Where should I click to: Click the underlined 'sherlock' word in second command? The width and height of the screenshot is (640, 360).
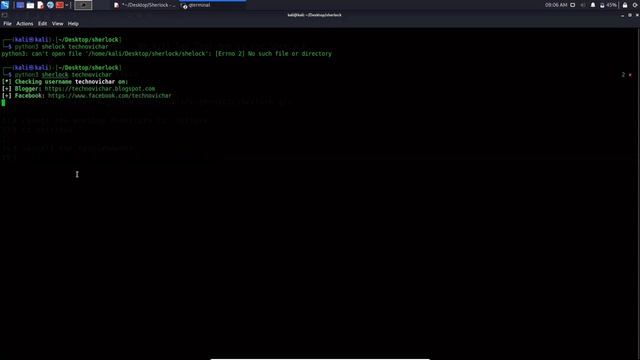pos(55,75)
